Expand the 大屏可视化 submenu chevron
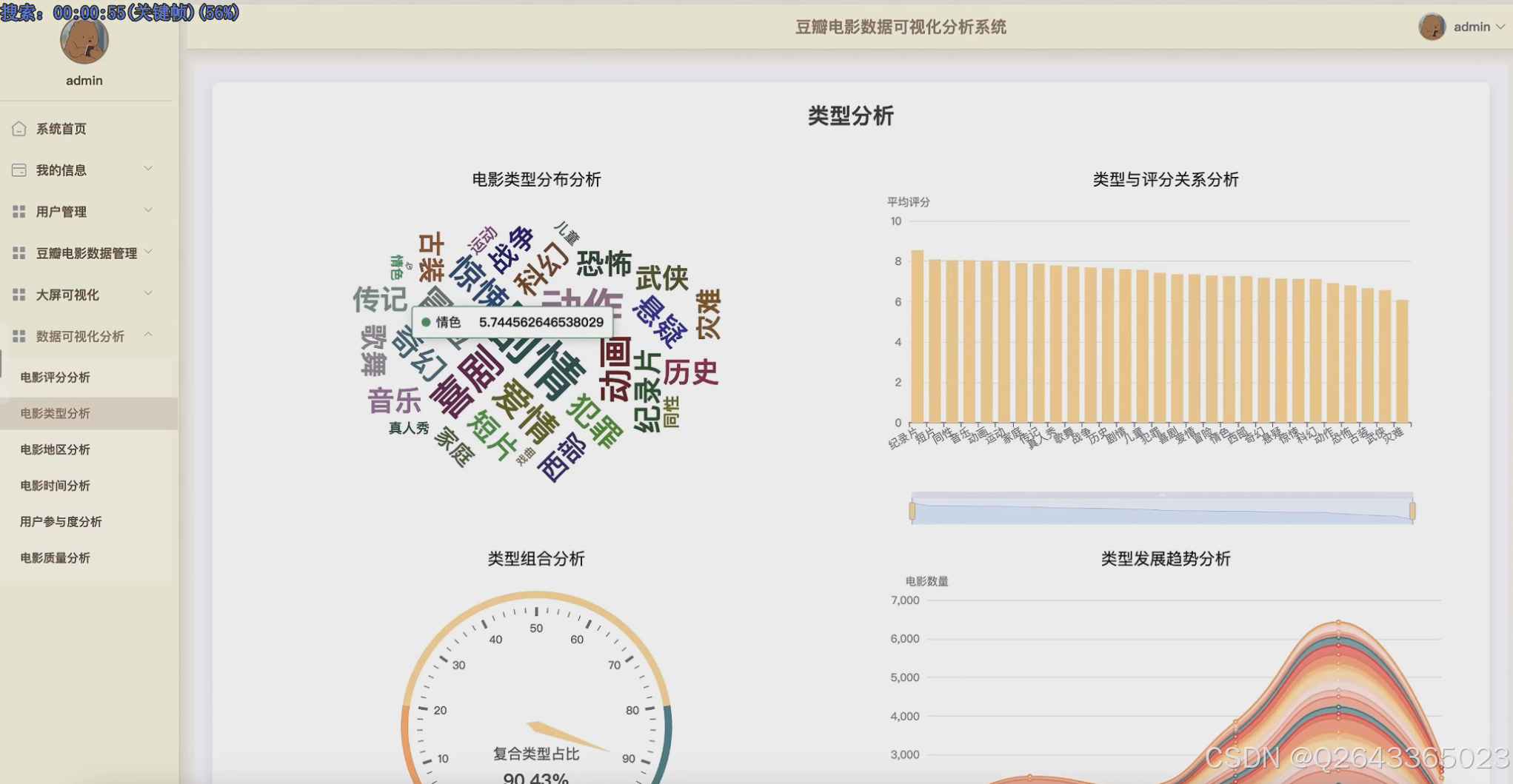 pyautogui.click(x=148, y=293)
